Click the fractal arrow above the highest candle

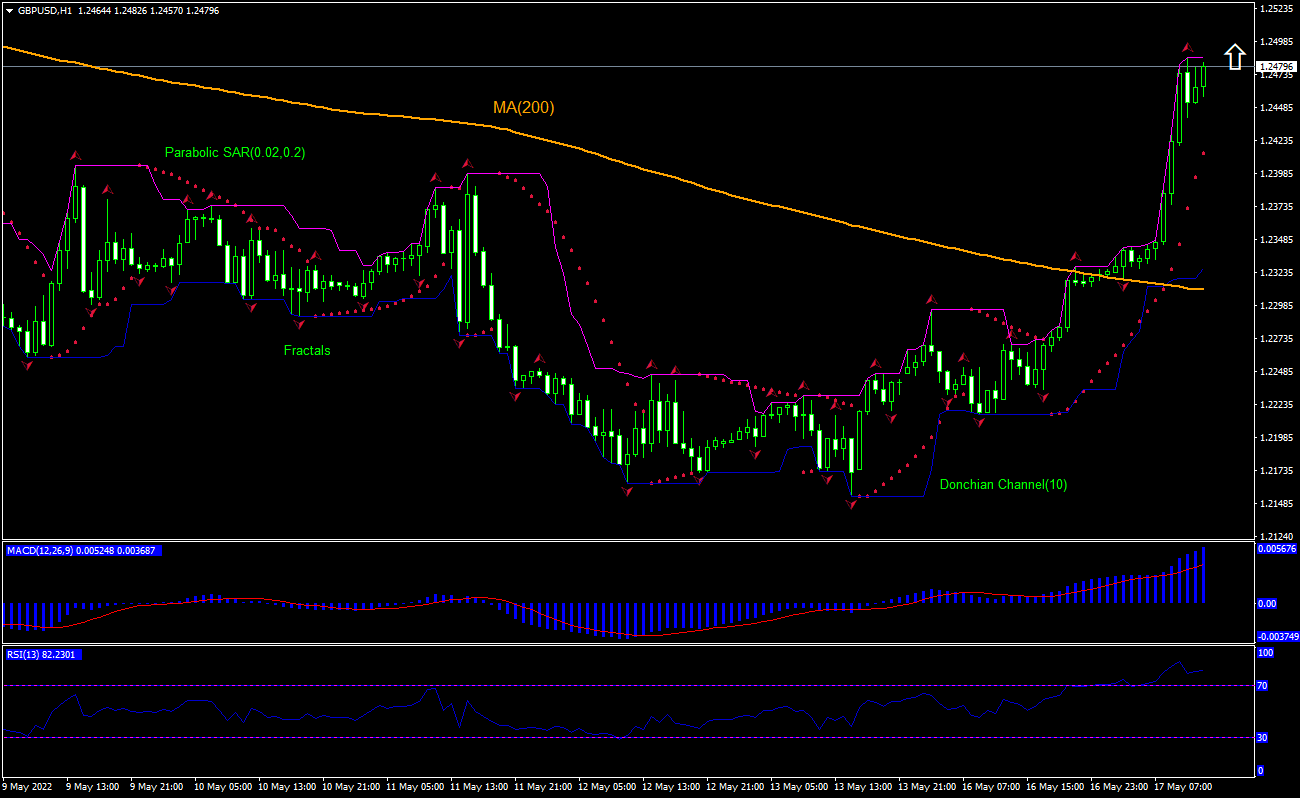[1187, 48]
